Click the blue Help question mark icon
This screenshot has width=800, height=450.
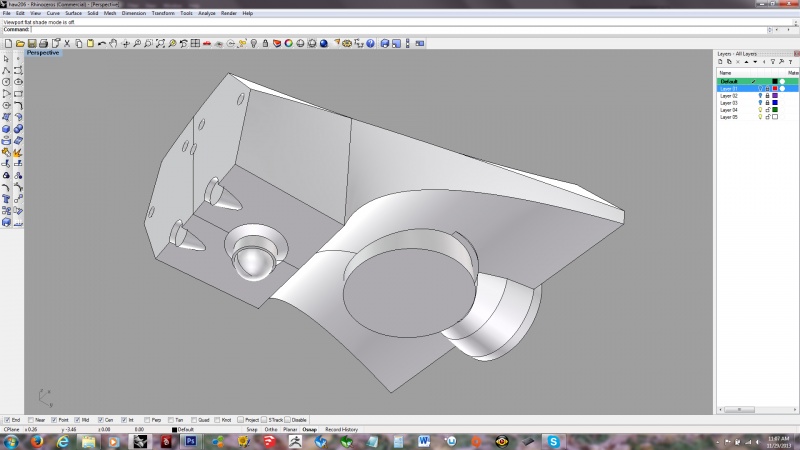pyautogui.click(x=370, y=43)
